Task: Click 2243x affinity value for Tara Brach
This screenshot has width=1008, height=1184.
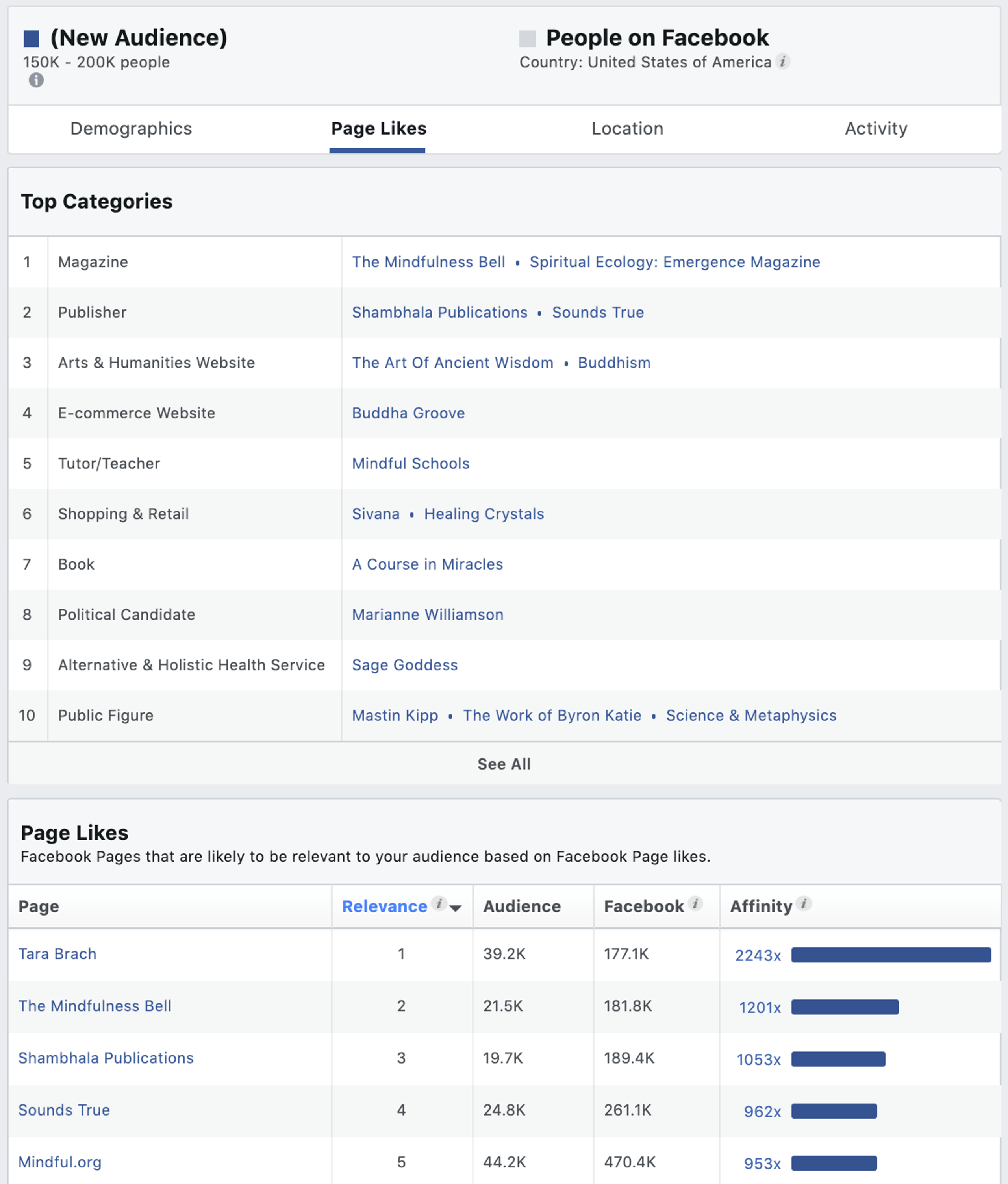Action: [757, 956]
